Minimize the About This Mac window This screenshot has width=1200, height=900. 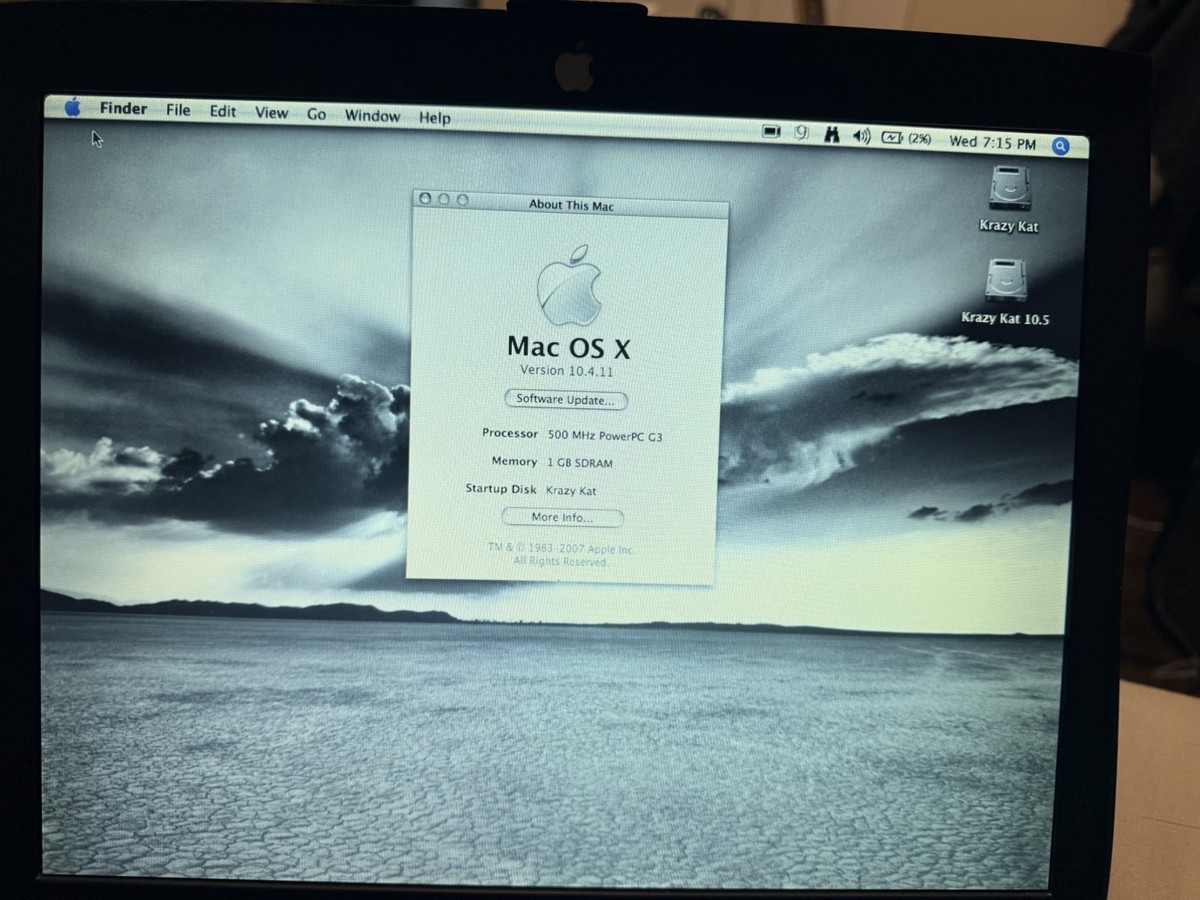tap(443, 200)
